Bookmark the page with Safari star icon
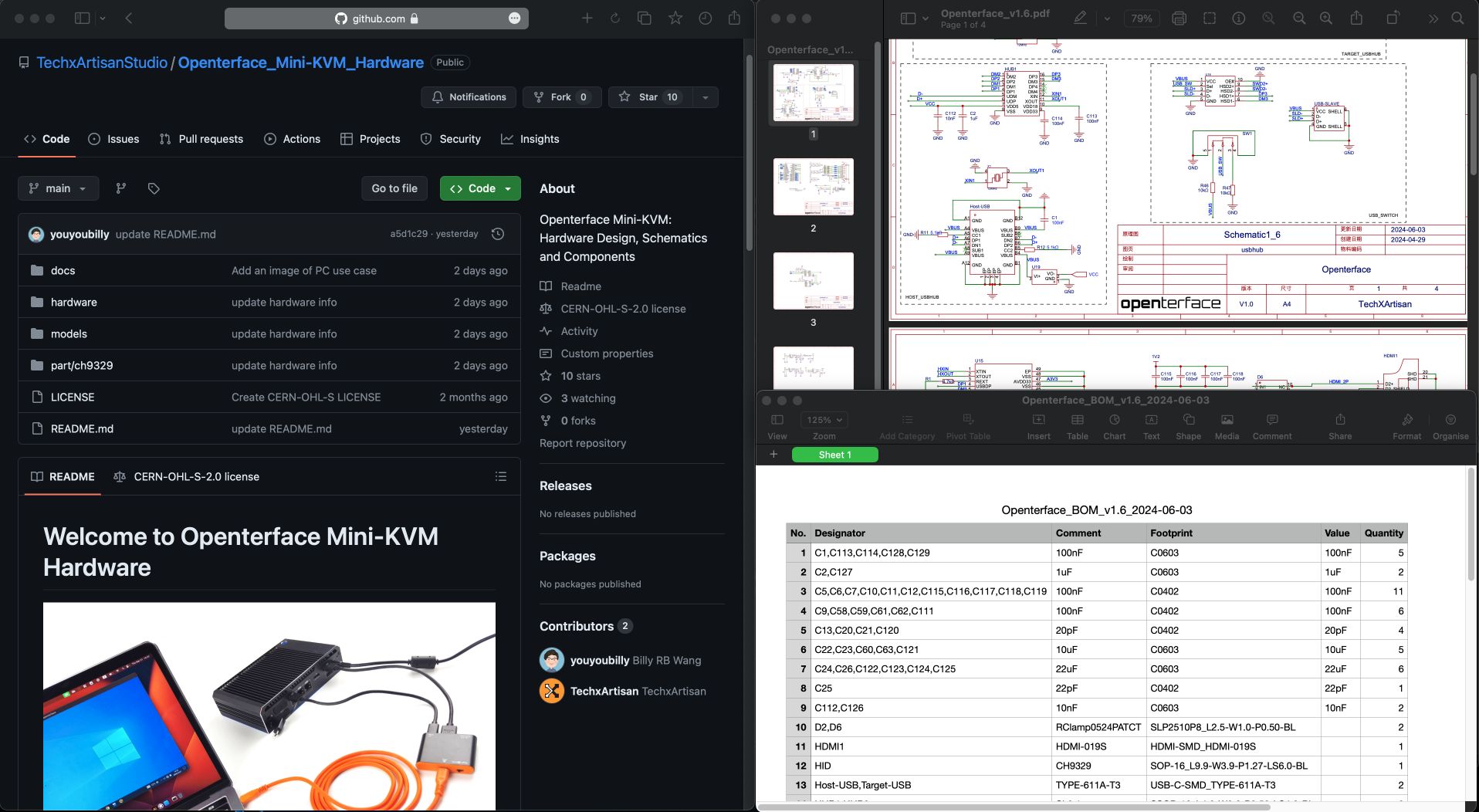 click(x=675, y=18)
